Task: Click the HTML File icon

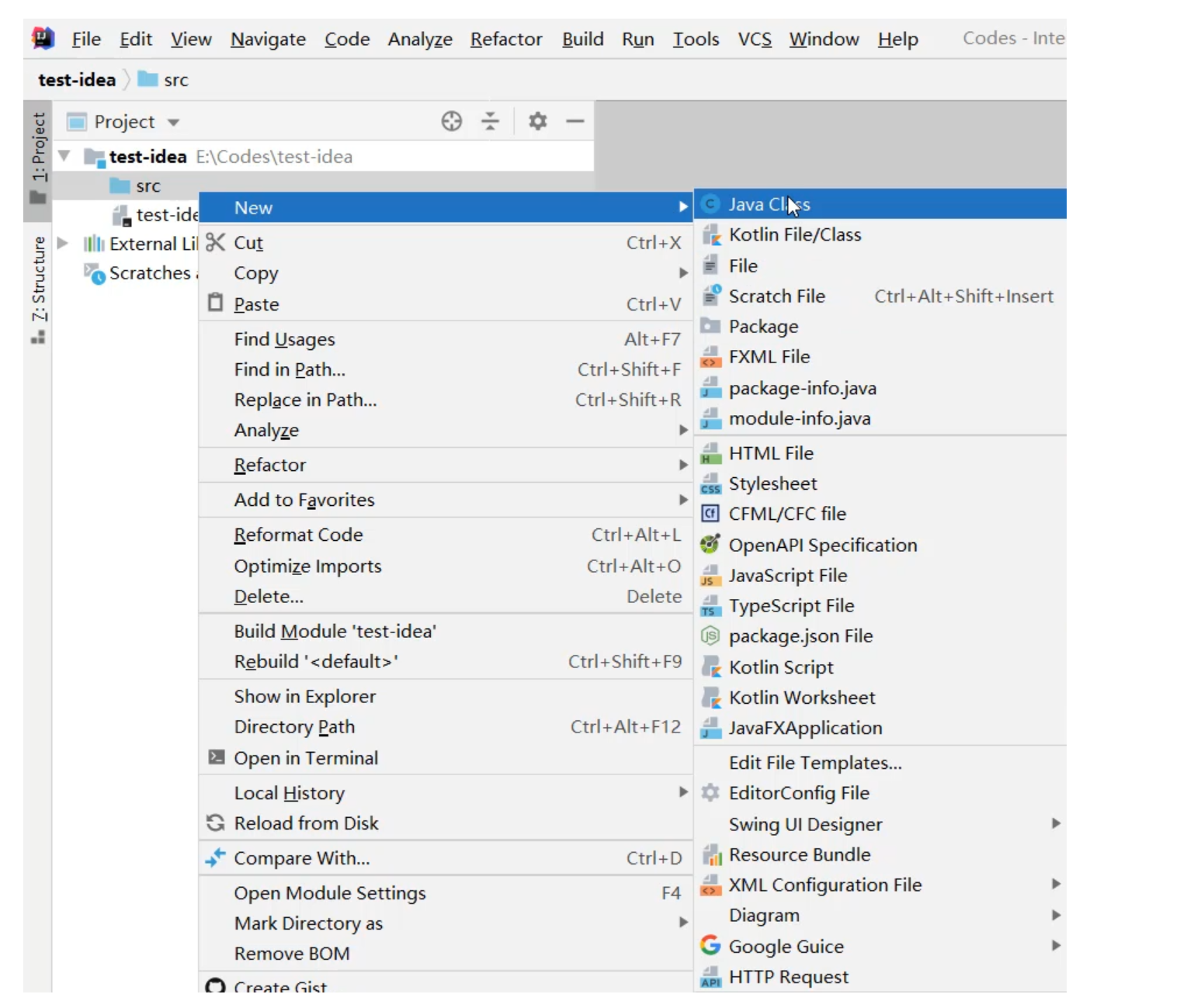Action: [x=710, y=453]
